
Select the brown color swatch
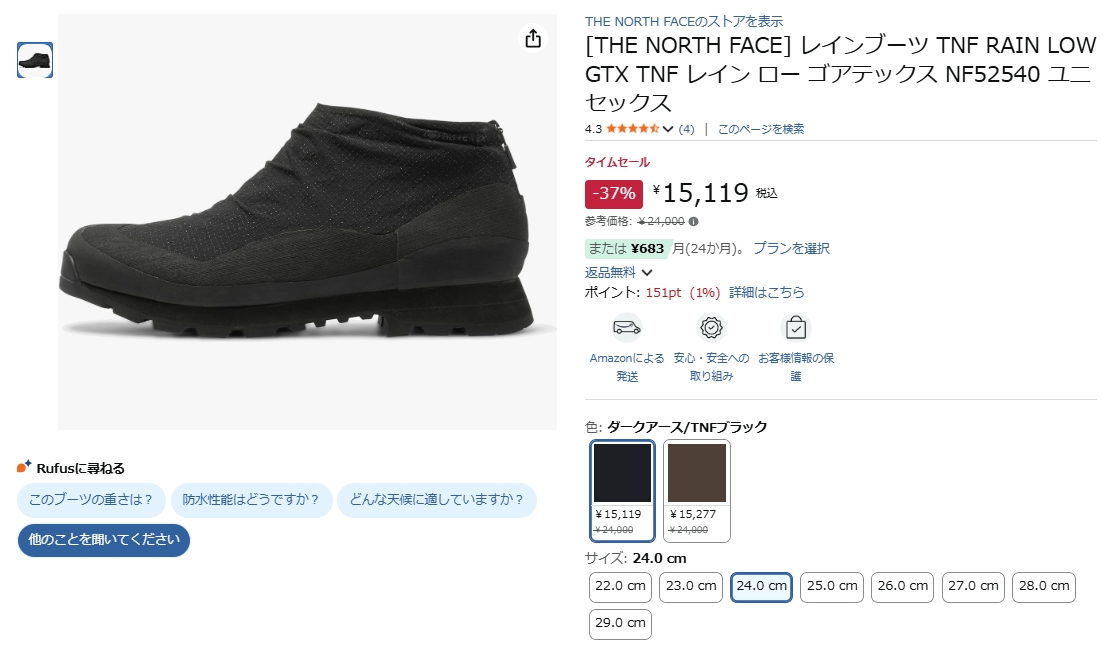(697, 490)
